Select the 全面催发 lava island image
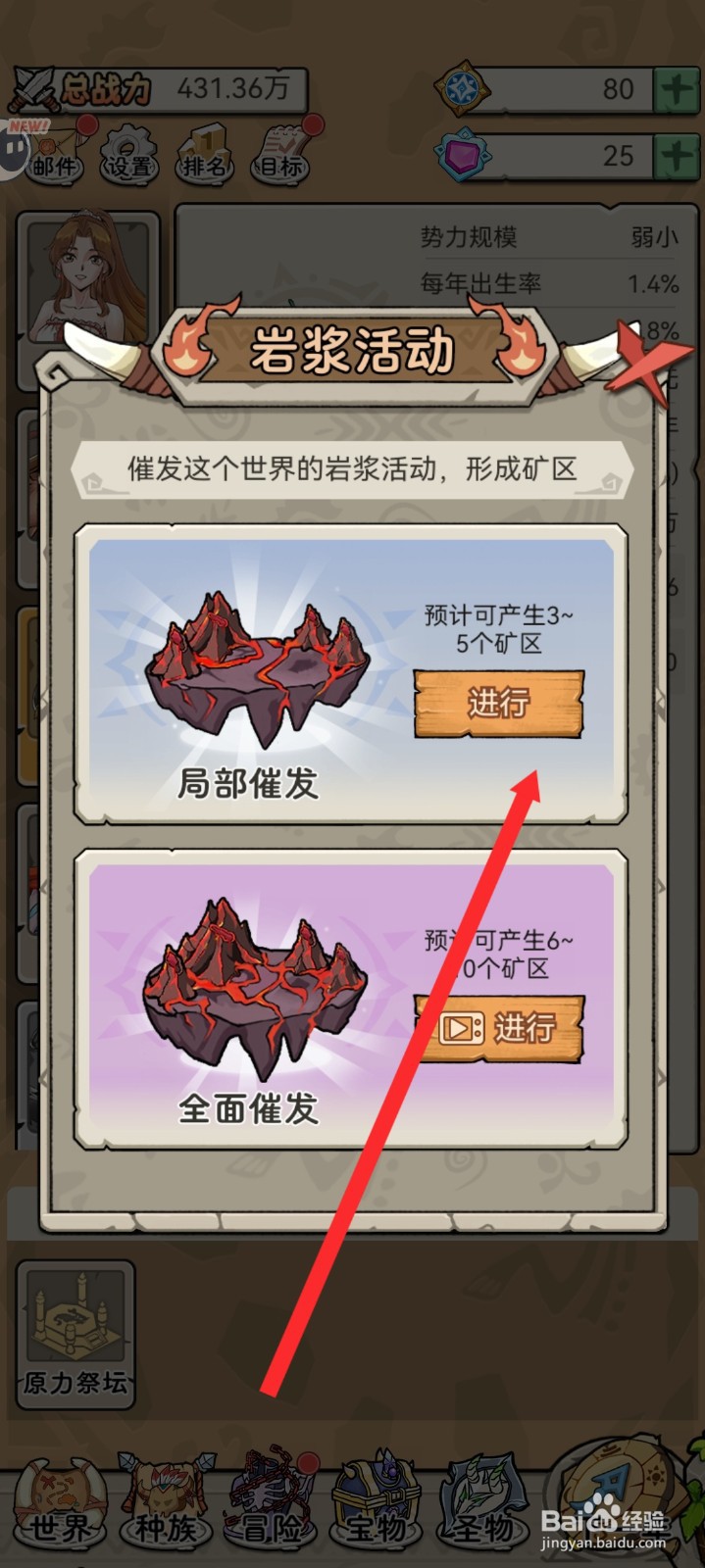Screen dimensions: 705x1568 coord(255,992)
